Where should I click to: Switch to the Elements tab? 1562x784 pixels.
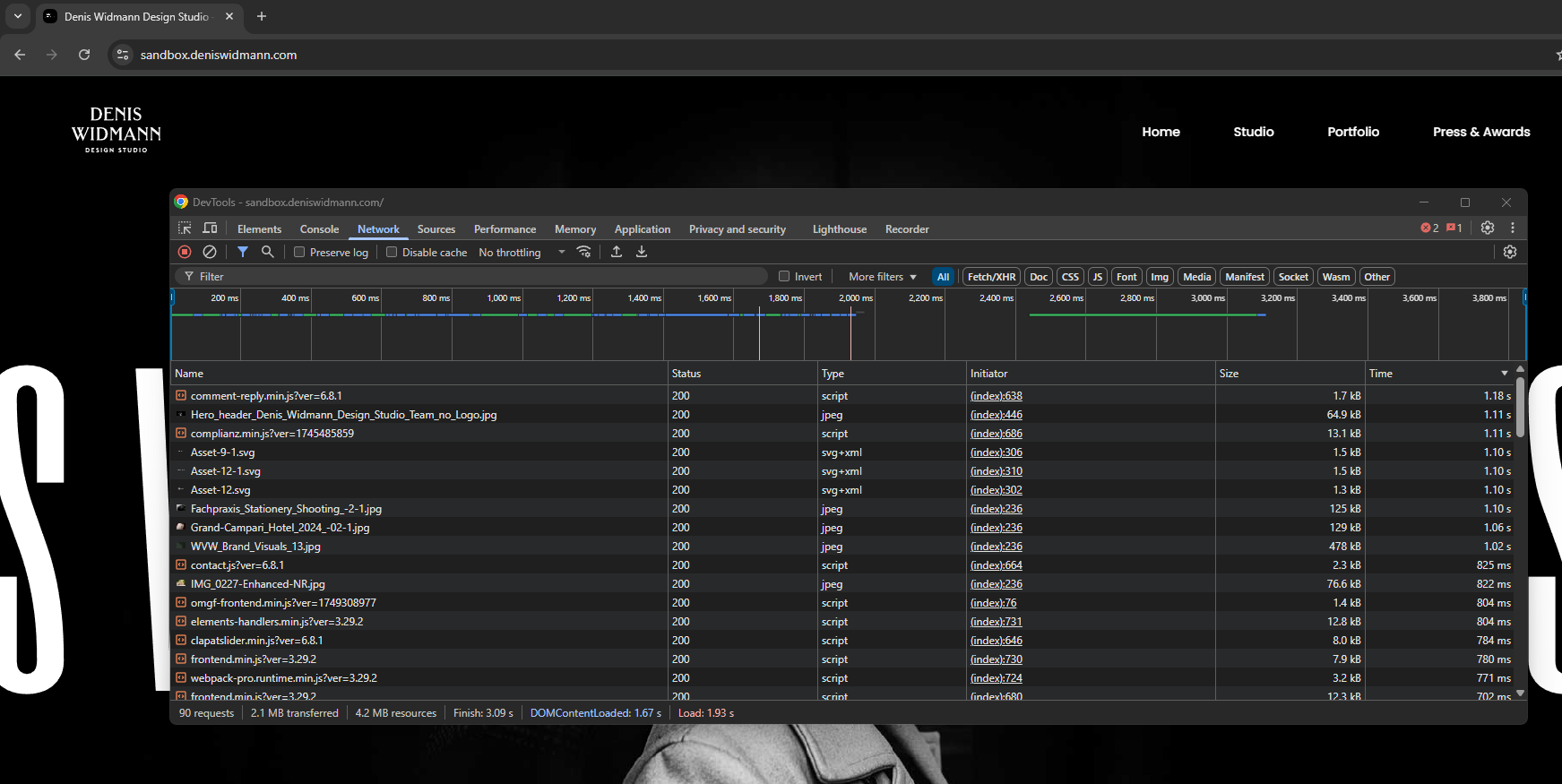point(259,229)
